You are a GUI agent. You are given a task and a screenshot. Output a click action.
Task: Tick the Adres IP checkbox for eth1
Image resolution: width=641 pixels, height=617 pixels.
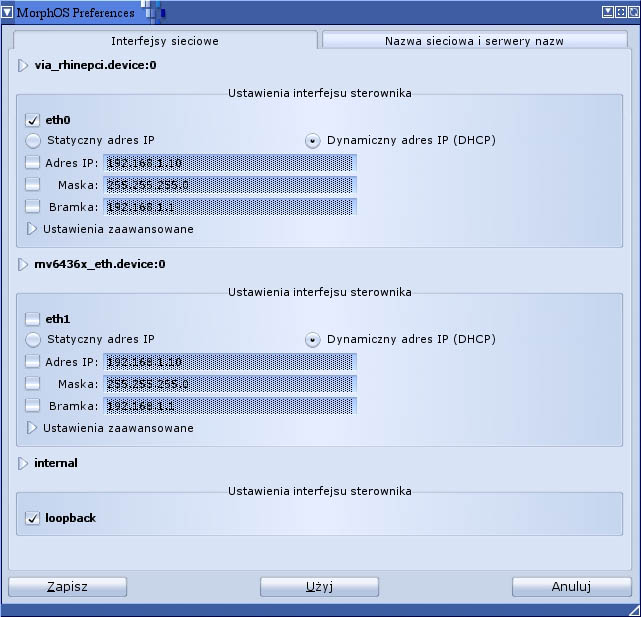coord(32,361)
